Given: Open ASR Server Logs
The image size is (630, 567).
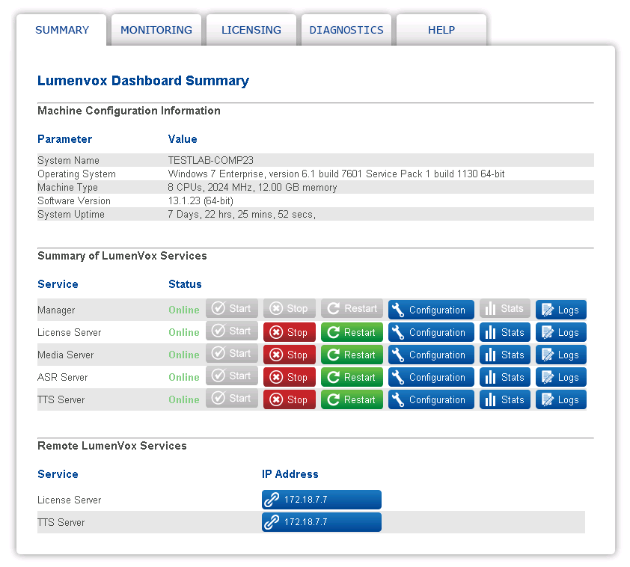Looking at the screenshot, I should point(561,377).
